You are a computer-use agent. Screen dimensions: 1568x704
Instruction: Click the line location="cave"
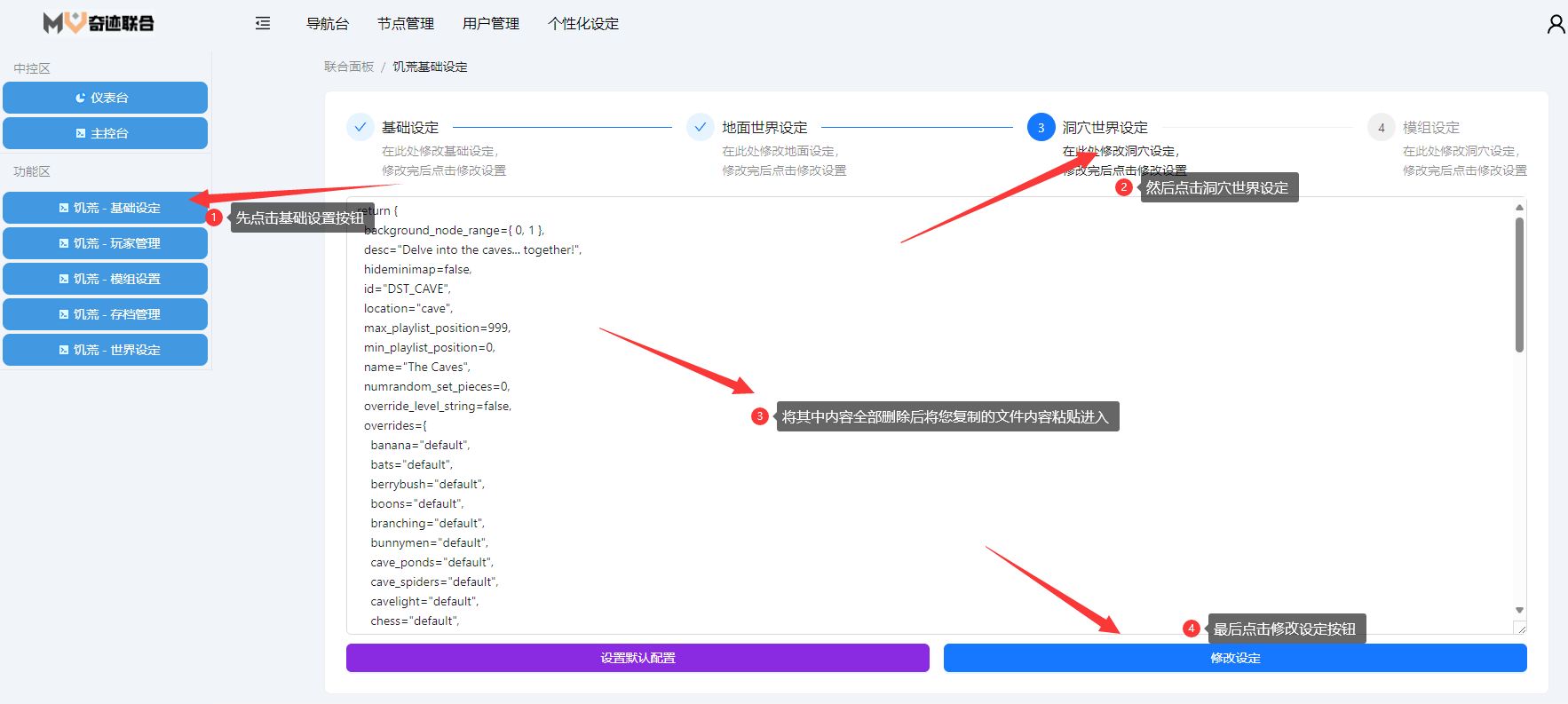point(408,308)
